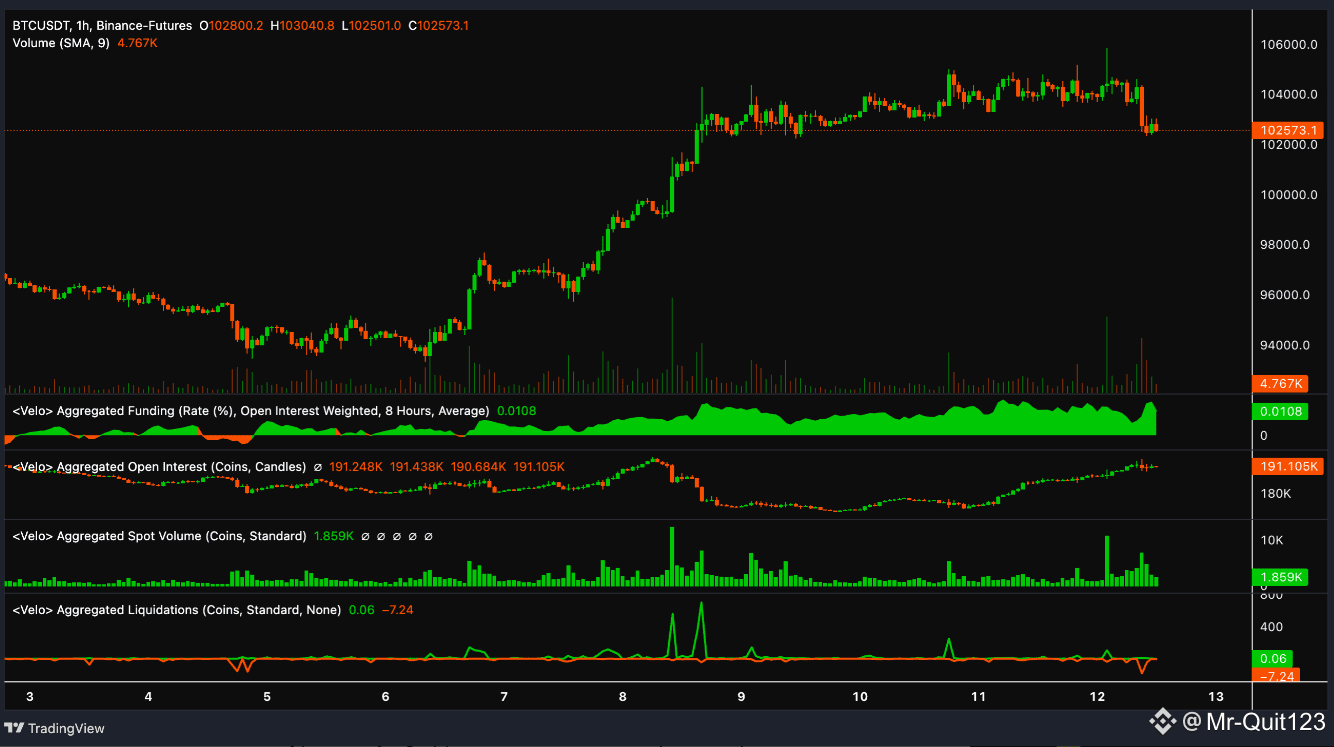Click date 10 on the time axis

[860, 696]
